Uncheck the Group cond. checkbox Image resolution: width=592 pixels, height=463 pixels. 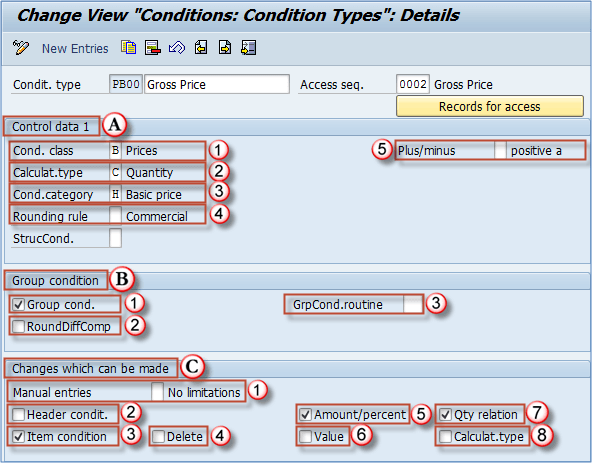coord(18,304)
